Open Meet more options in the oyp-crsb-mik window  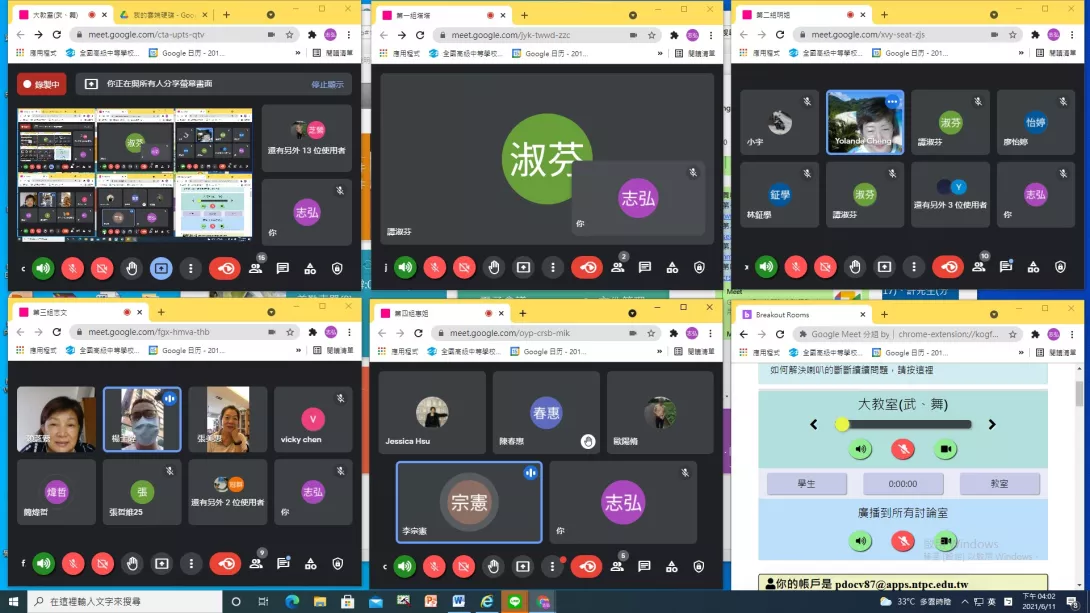[x=552, y=566]
